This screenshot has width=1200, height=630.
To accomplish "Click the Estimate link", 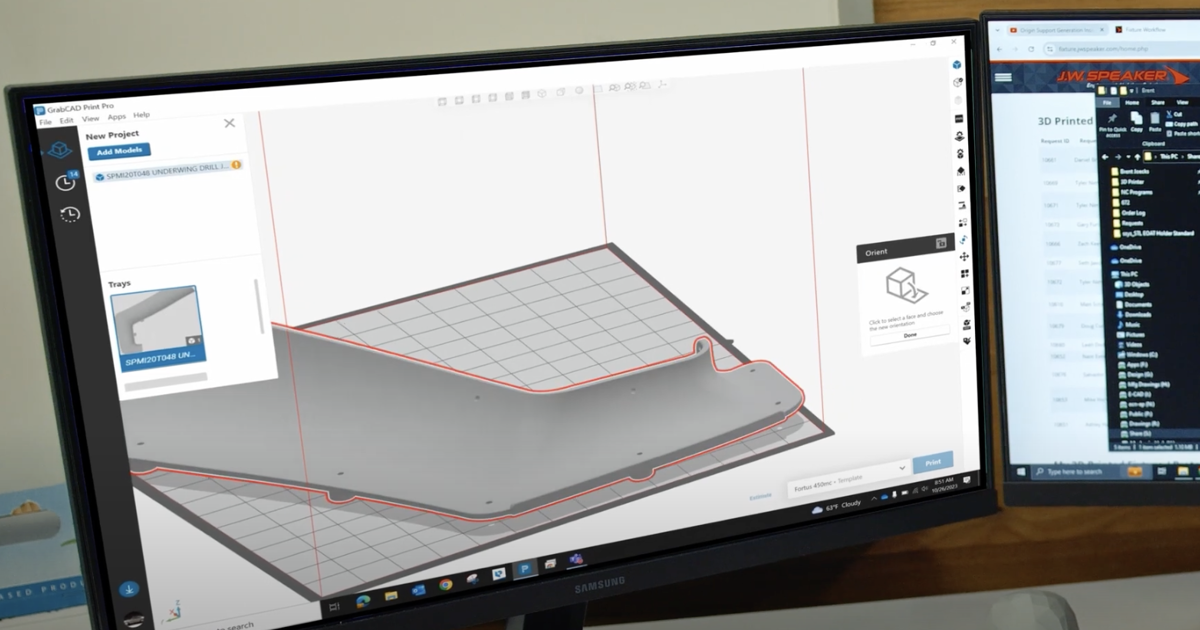I will click(x=760, y=496).
